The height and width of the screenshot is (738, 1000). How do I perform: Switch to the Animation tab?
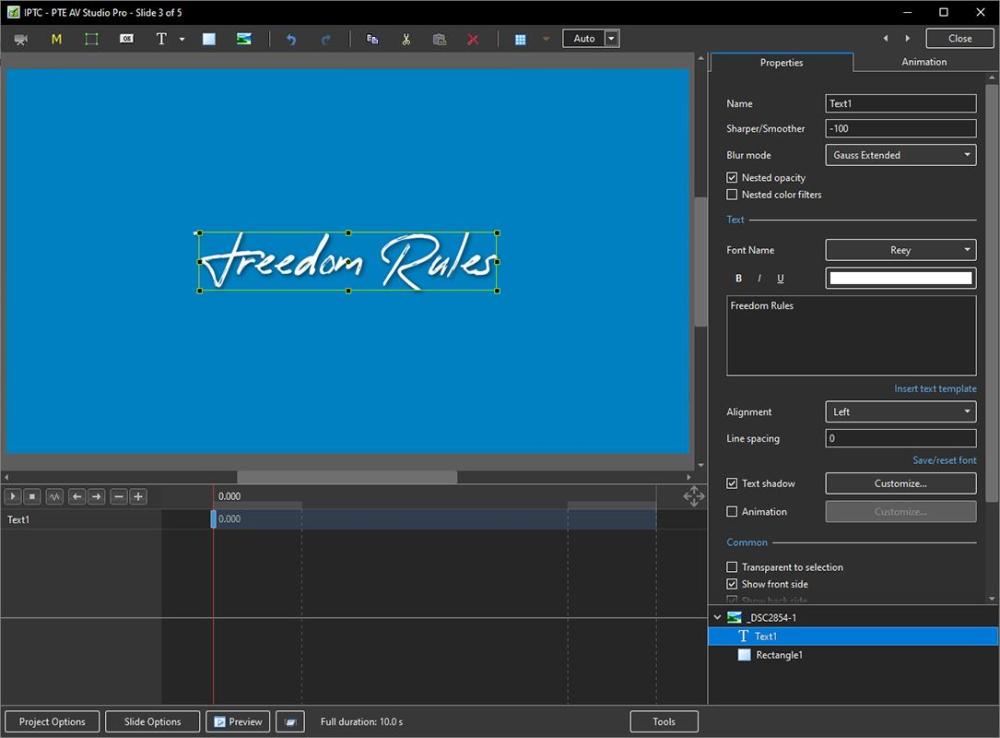click(924, 62)
